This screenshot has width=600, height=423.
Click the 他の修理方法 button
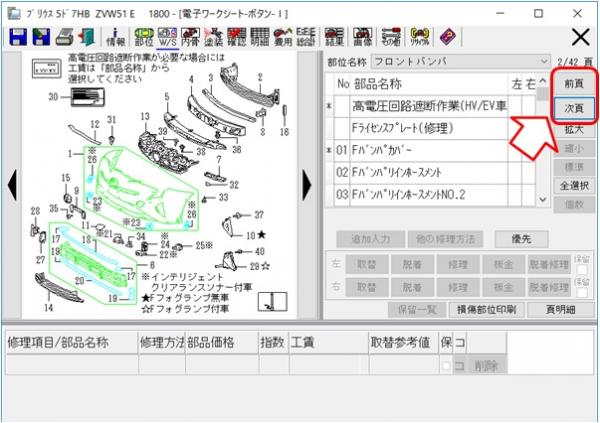445,239
